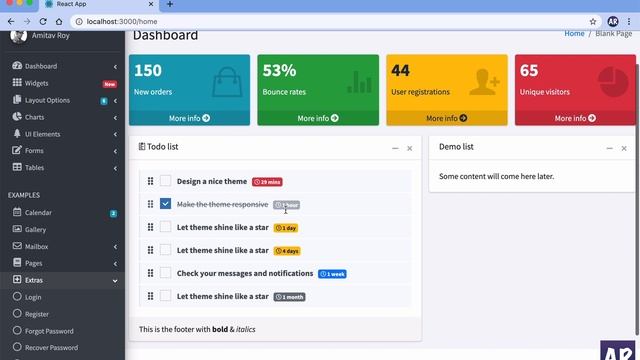
Task: Click the Calendar icon in sidebar
Action: click(x=17, y=212)
